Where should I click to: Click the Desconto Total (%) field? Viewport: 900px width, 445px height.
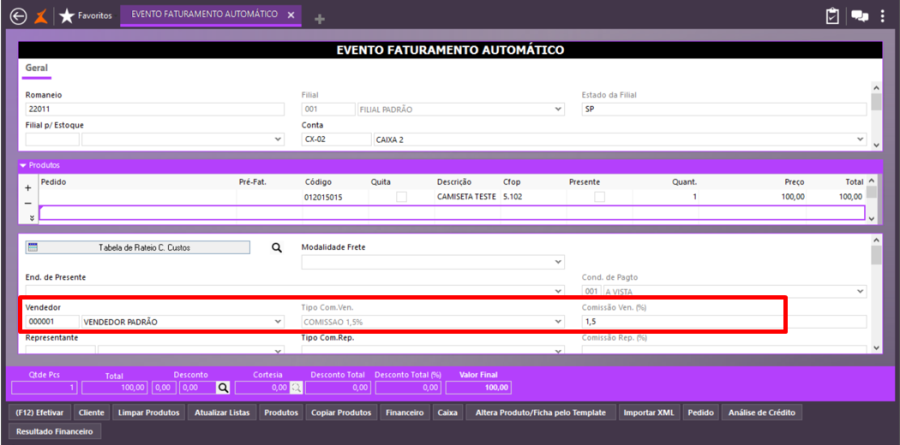[x=408, y=388]
